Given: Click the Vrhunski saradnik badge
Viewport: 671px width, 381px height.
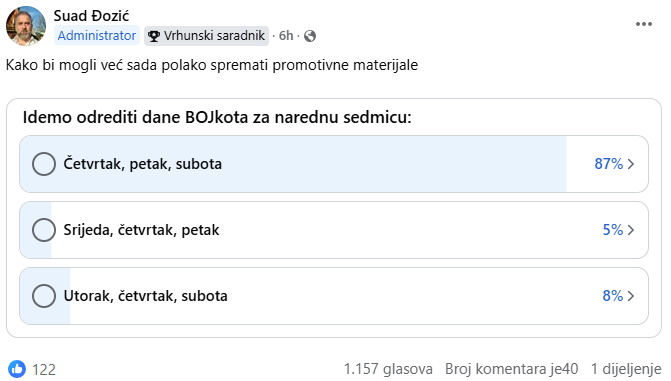Looking at the screenshot, I should click(x=206, y=36).
